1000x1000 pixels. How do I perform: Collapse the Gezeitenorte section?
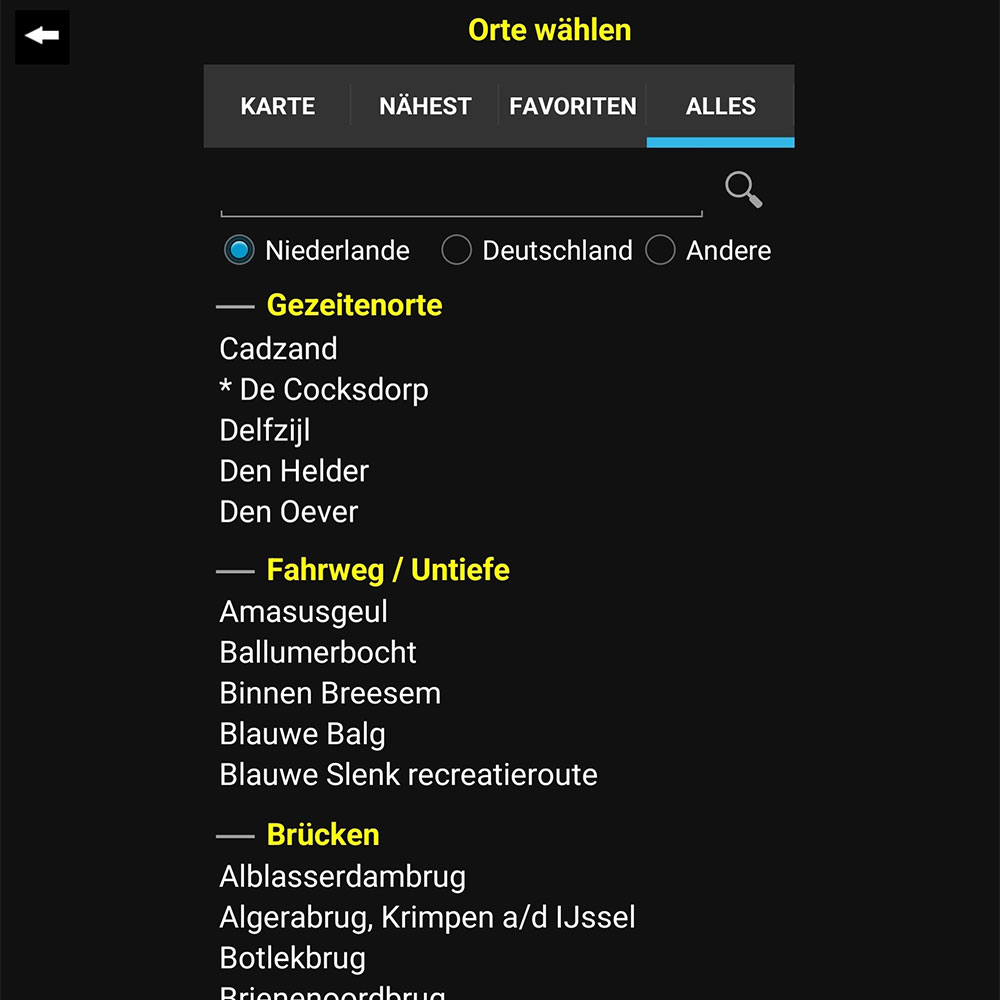(x=353, y=305)
